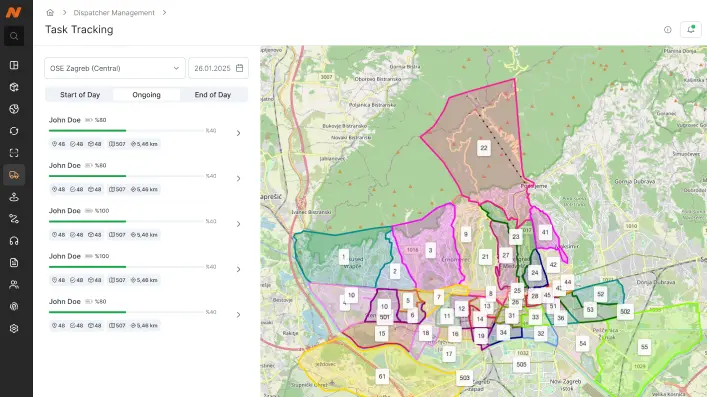The width and height of the screenshot is (707, 397).
Task: Go to home via breadcrumb icon
Action: pos(50,13)
